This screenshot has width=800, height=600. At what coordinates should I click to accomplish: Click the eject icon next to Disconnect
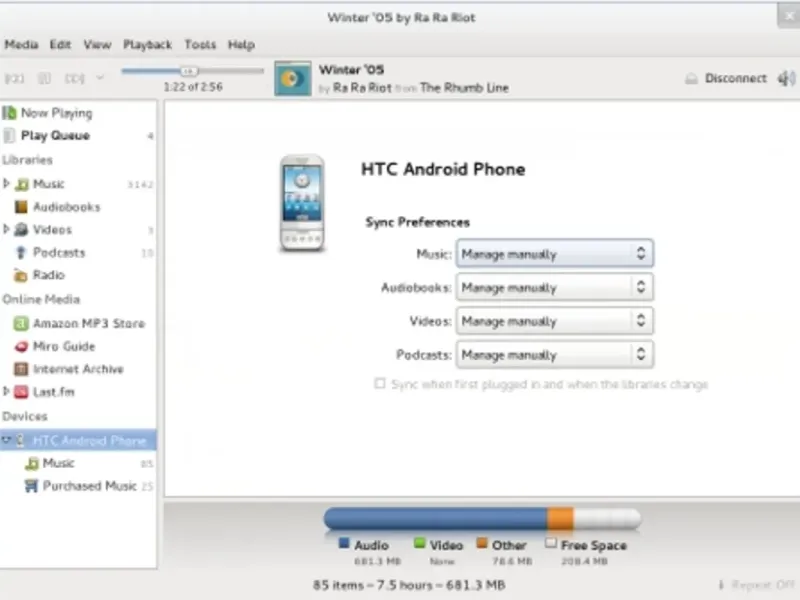[691, 79]
